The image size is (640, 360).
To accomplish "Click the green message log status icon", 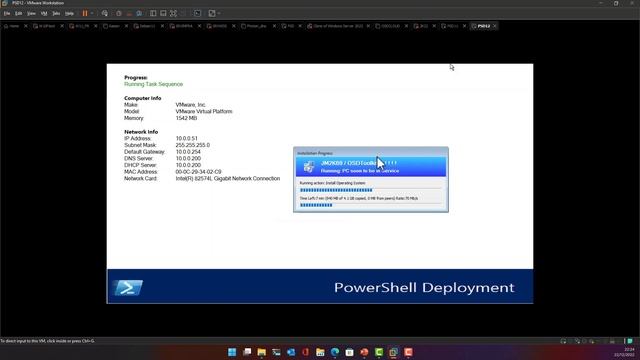I will 630,341.
